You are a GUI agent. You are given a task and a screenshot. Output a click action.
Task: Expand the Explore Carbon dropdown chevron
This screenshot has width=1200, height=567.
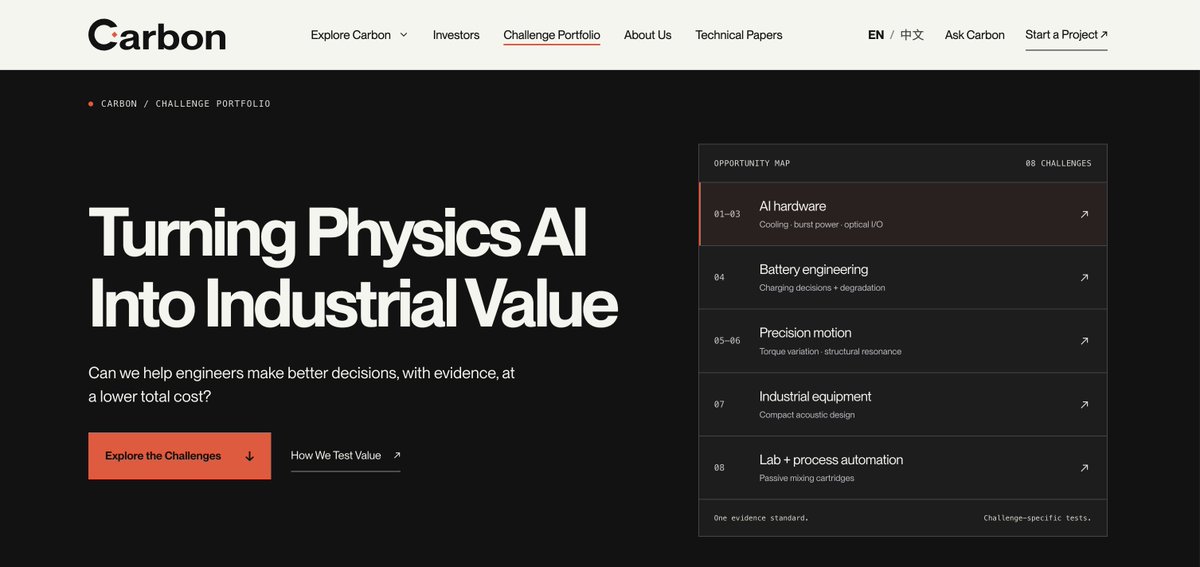pyautogui.click(x=404, y=35)
